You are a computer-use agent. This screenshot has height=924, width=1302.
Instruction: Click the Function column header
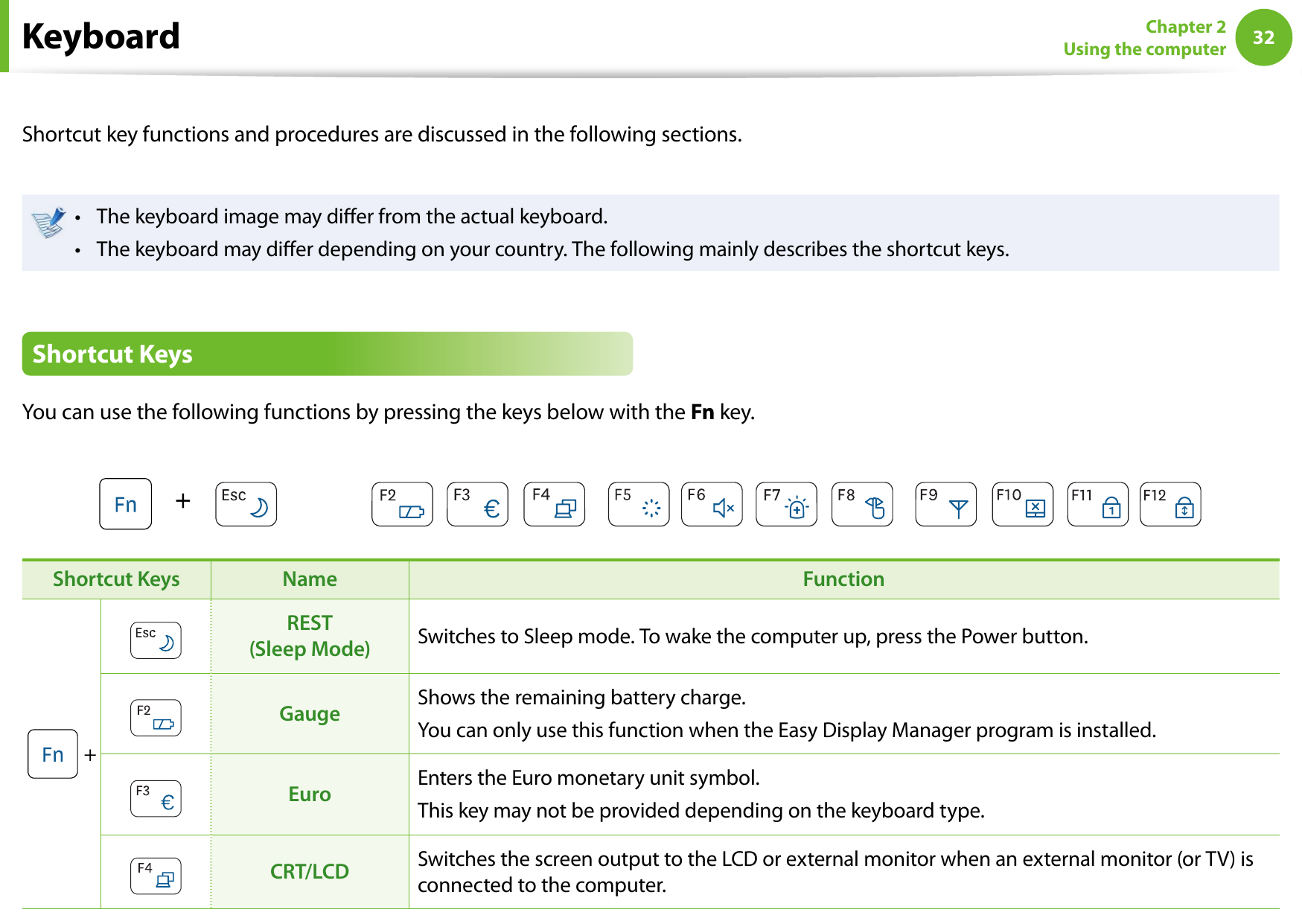[843, 579]
